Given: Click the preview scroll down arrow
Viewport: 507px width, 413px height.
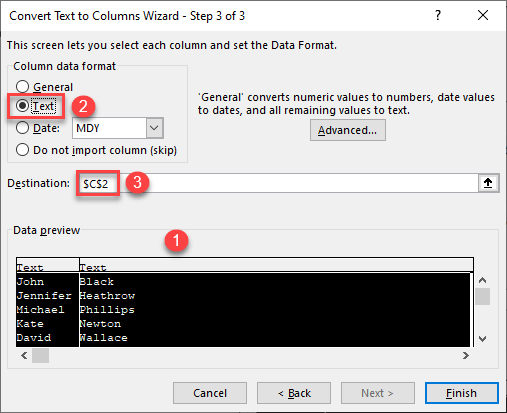Looking at the screenshot, I should point(482,339).
